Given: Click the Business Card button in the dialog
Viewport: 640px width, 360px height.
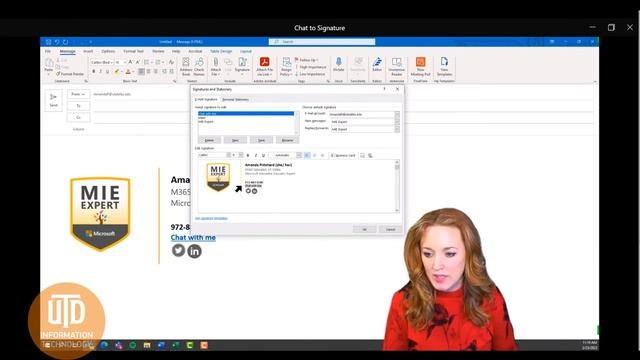Looking at the screenshot, I should coord(343,156).
